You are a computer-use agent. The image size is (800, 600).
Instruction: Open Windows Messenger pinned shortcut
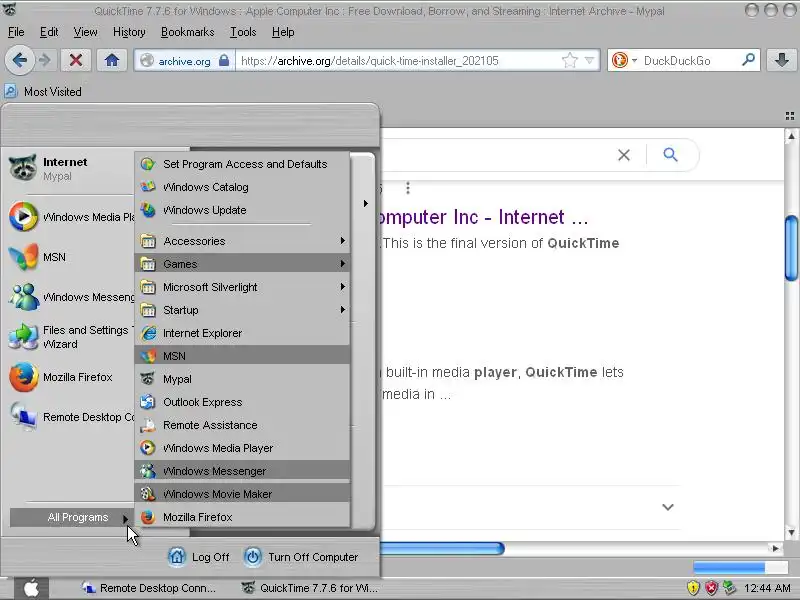pos(70,297)
